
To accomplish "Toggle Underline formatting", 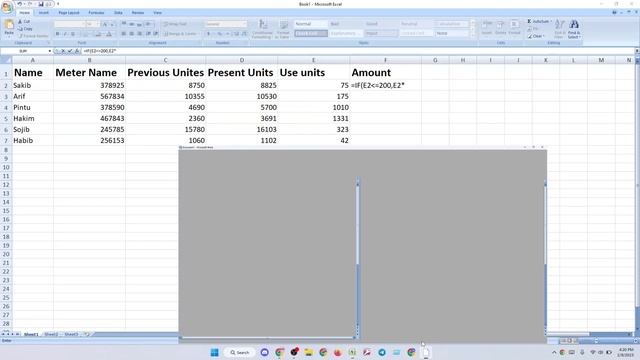I will 73,34.
